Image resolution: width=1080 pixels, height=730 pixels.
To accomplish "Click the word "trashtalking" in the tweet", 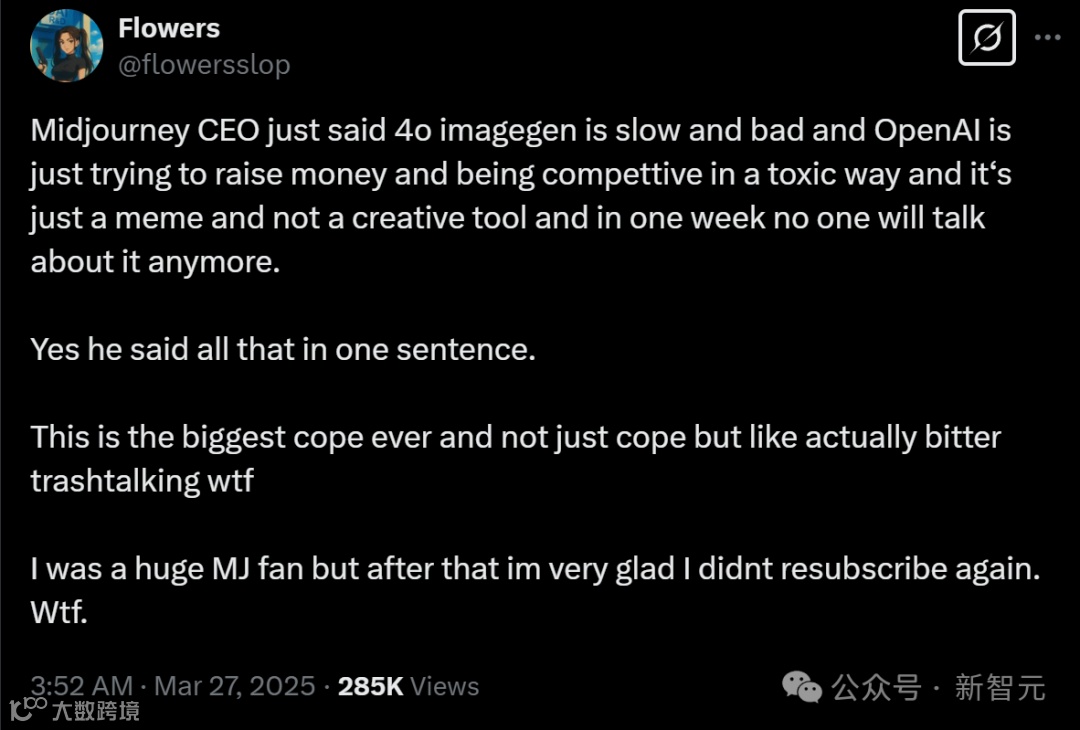I will pyautogui.click(x=116, y=481).
